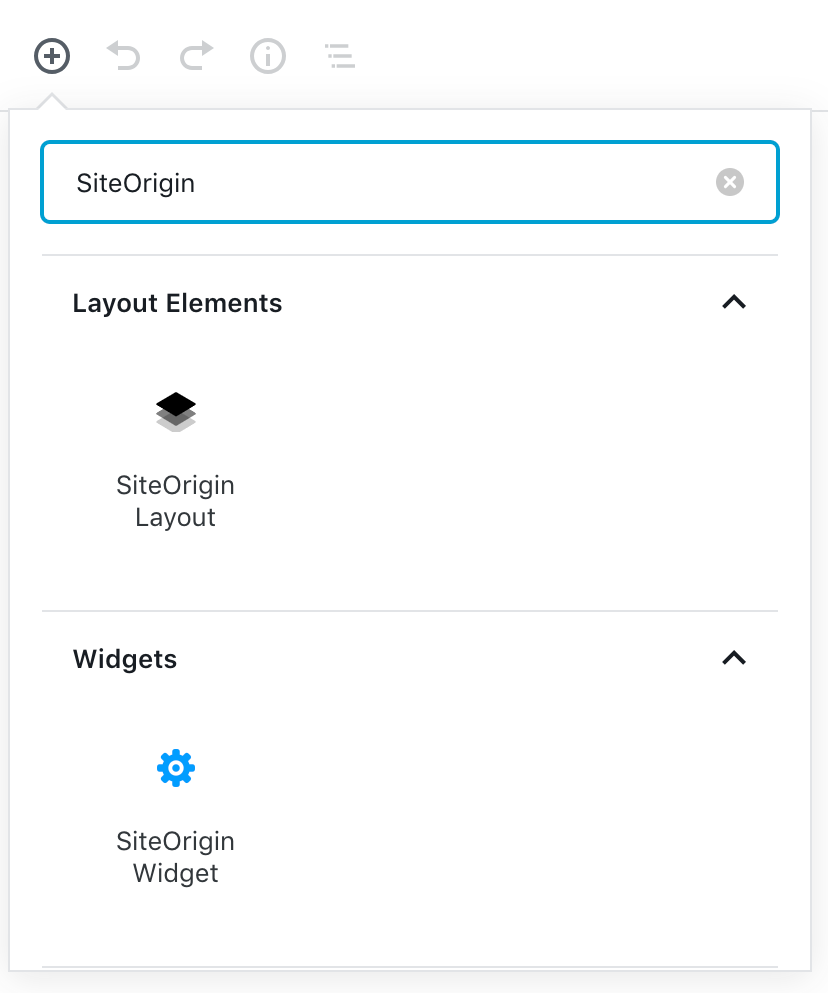
Task: Click the blue gear SiteOrigin Widget icon
Action: pyautogui.click(x=176, y=768)
